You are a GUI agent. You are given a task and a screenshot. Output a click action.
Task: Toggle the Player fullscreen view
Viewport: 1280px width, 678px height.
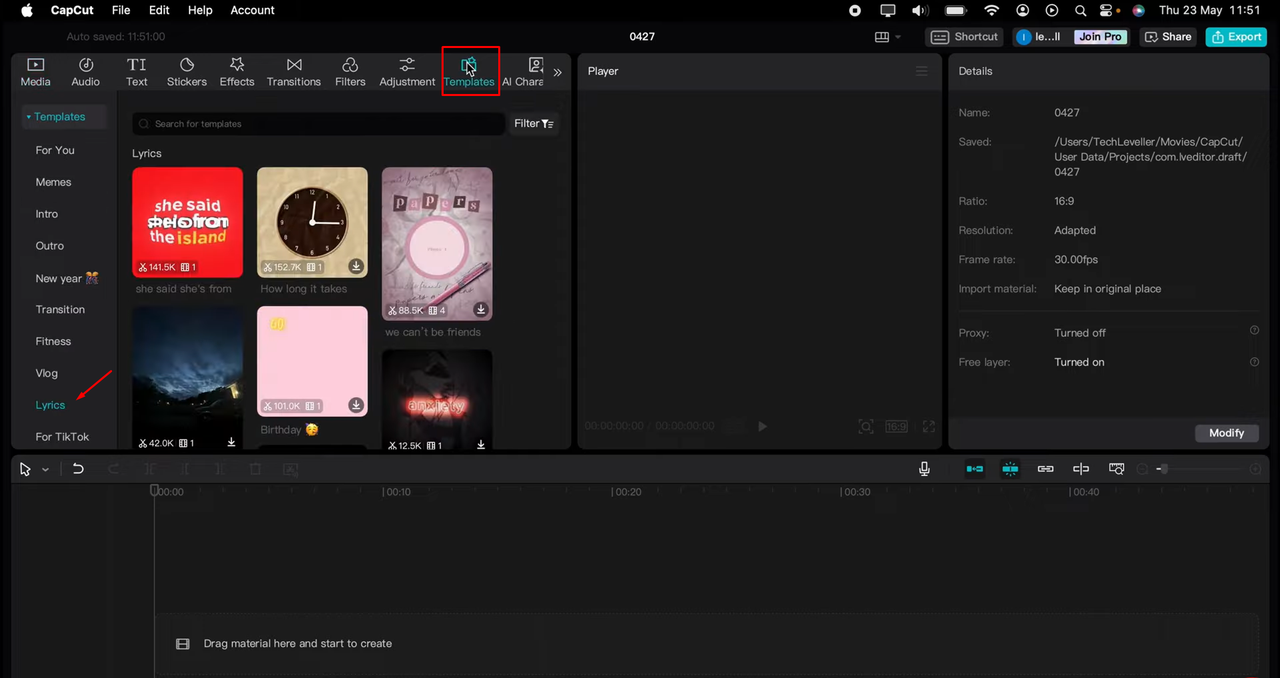pyautogui.click(x=929, y=426)
